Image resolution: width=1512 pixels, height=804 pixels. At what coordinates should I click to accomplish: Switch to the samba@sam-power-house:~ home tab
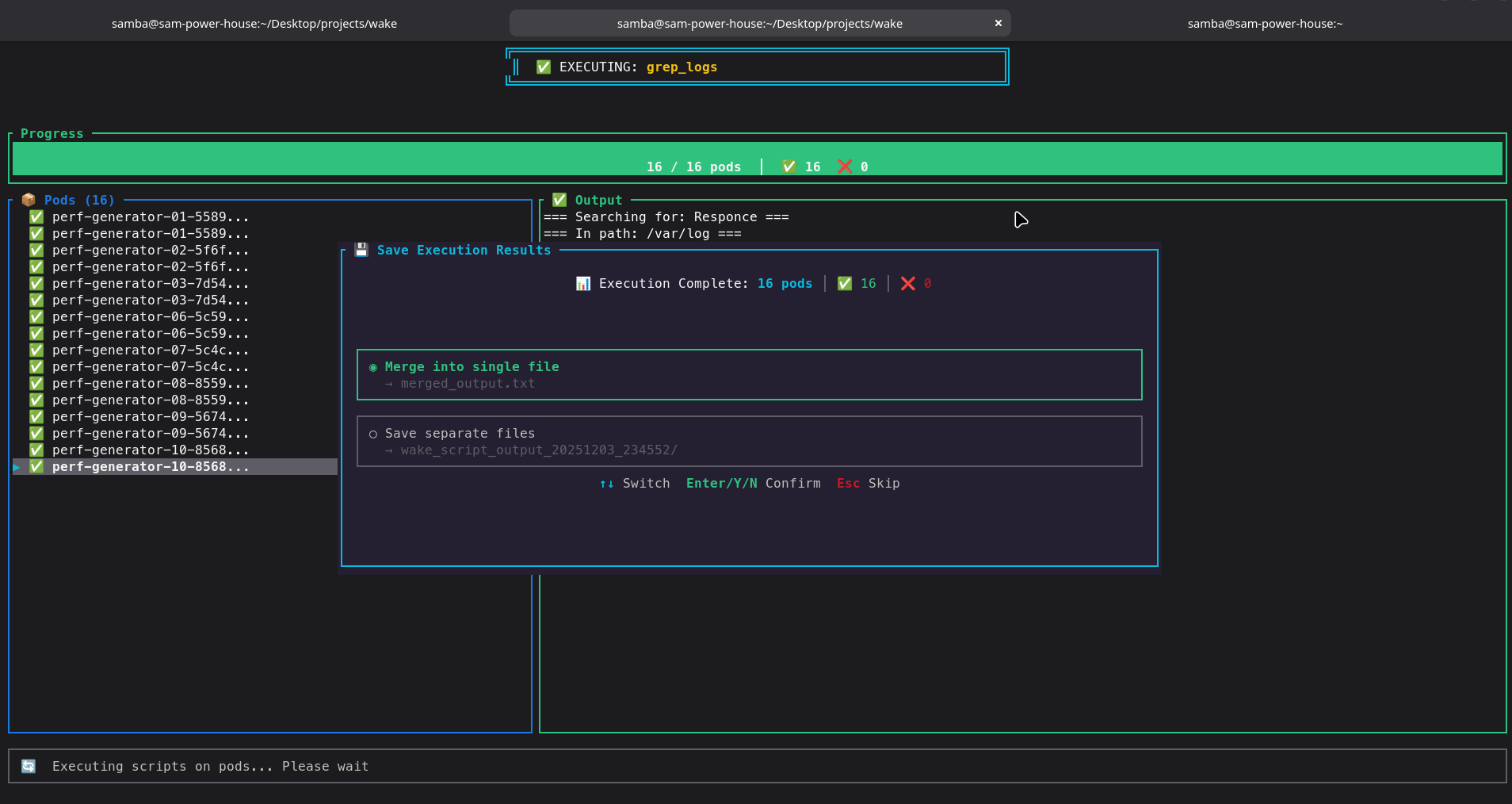pos(1264,24)
